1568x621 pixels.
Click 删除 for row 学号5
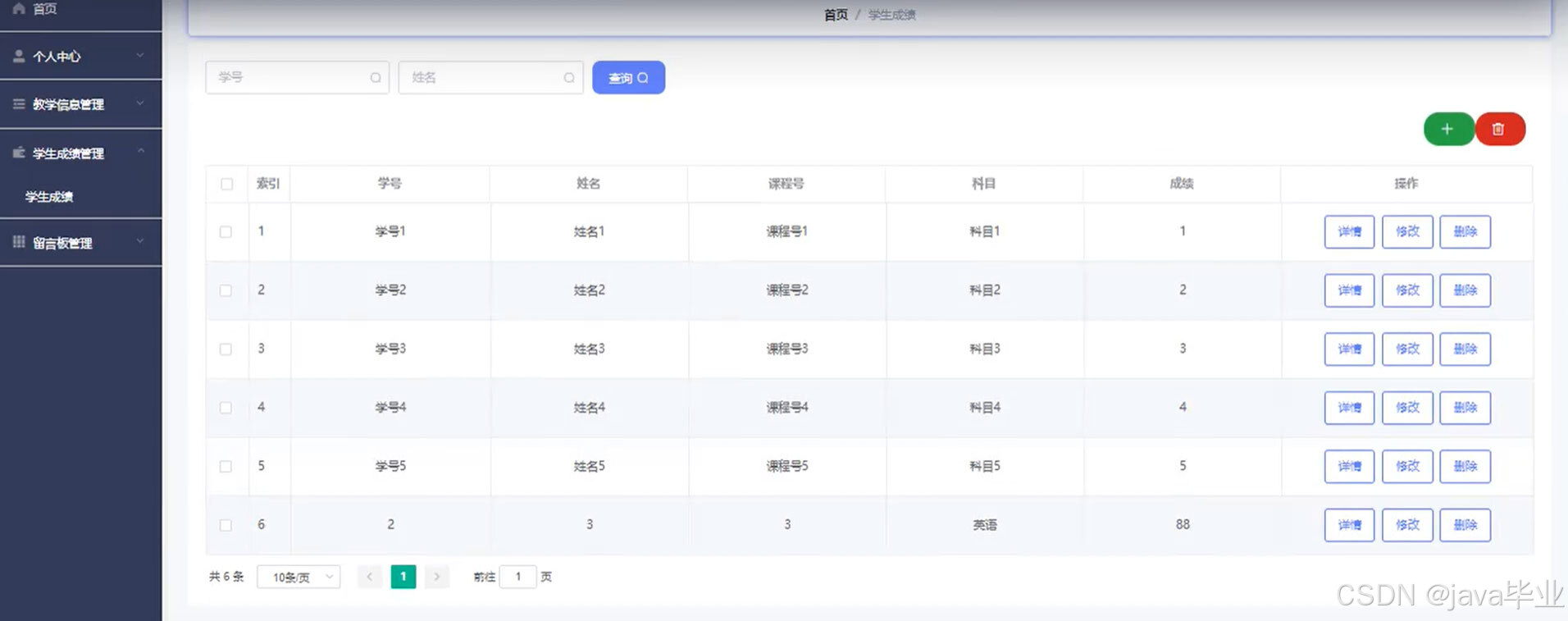pos(1465,467)
